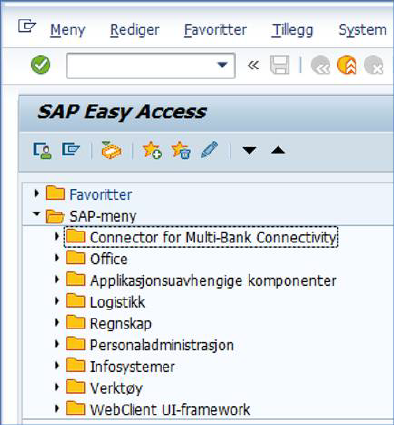The height and width of the screenshot is (425, 394).
Task: Collapse the command field with double chevron
Action: (253, 65)
